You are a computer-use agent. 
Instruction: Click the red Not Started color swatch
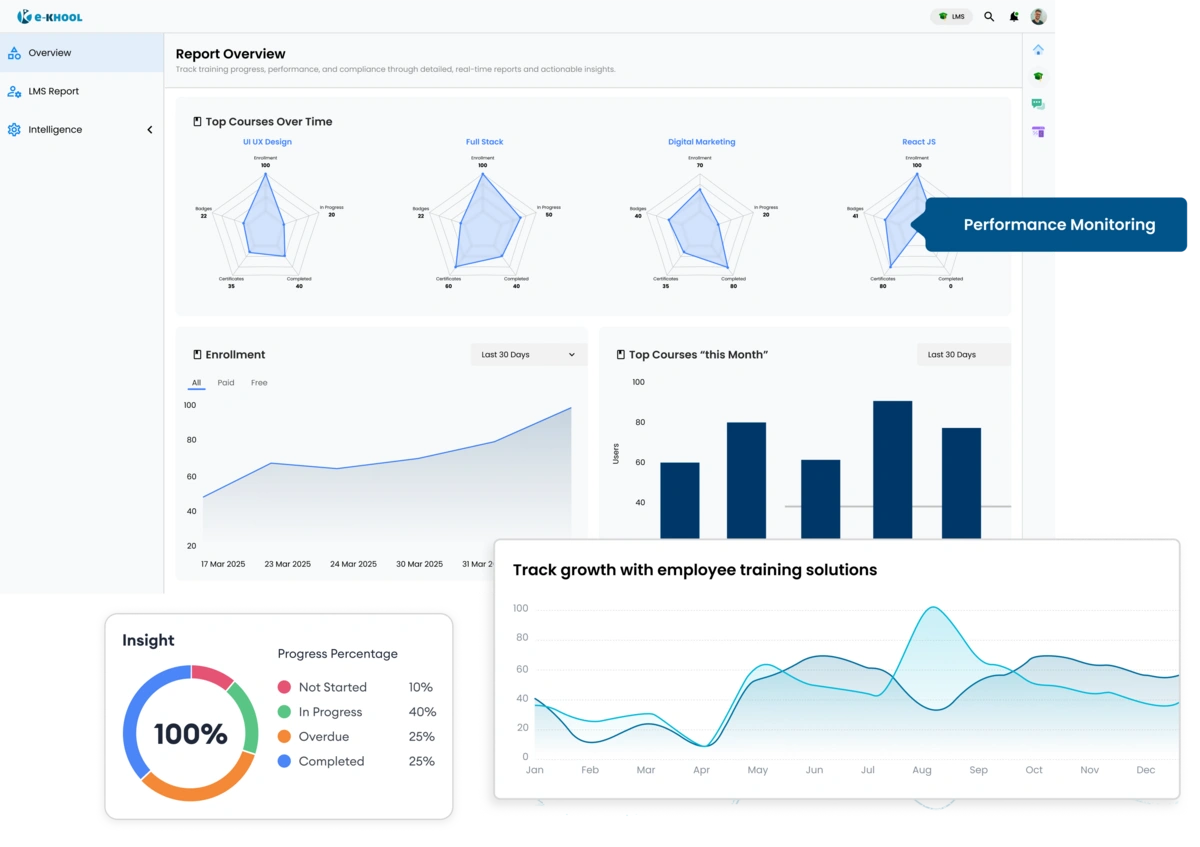click(x=284, y=687)
